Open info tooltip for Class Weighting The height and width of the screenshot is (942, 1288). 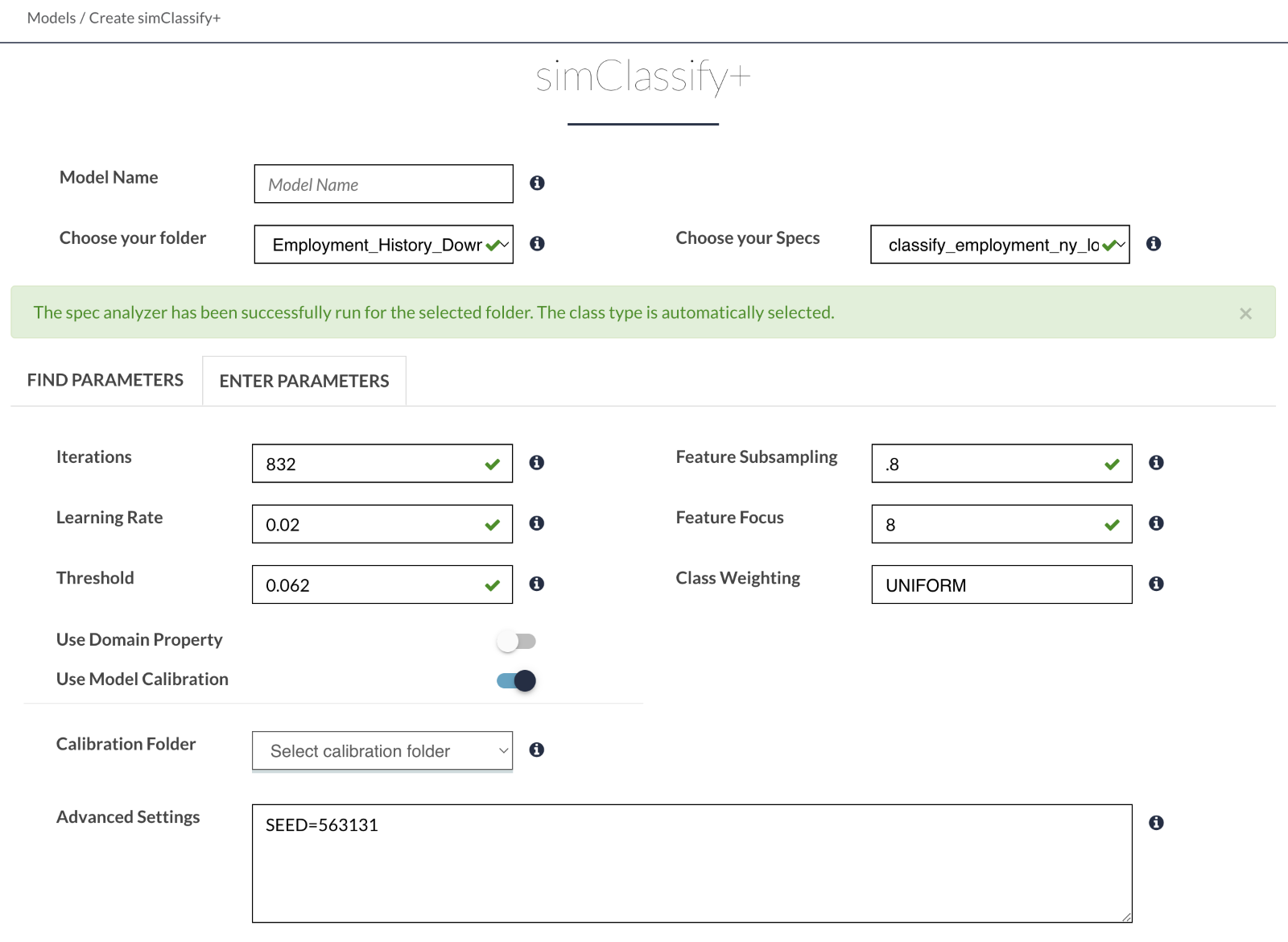pos(1156,584)
